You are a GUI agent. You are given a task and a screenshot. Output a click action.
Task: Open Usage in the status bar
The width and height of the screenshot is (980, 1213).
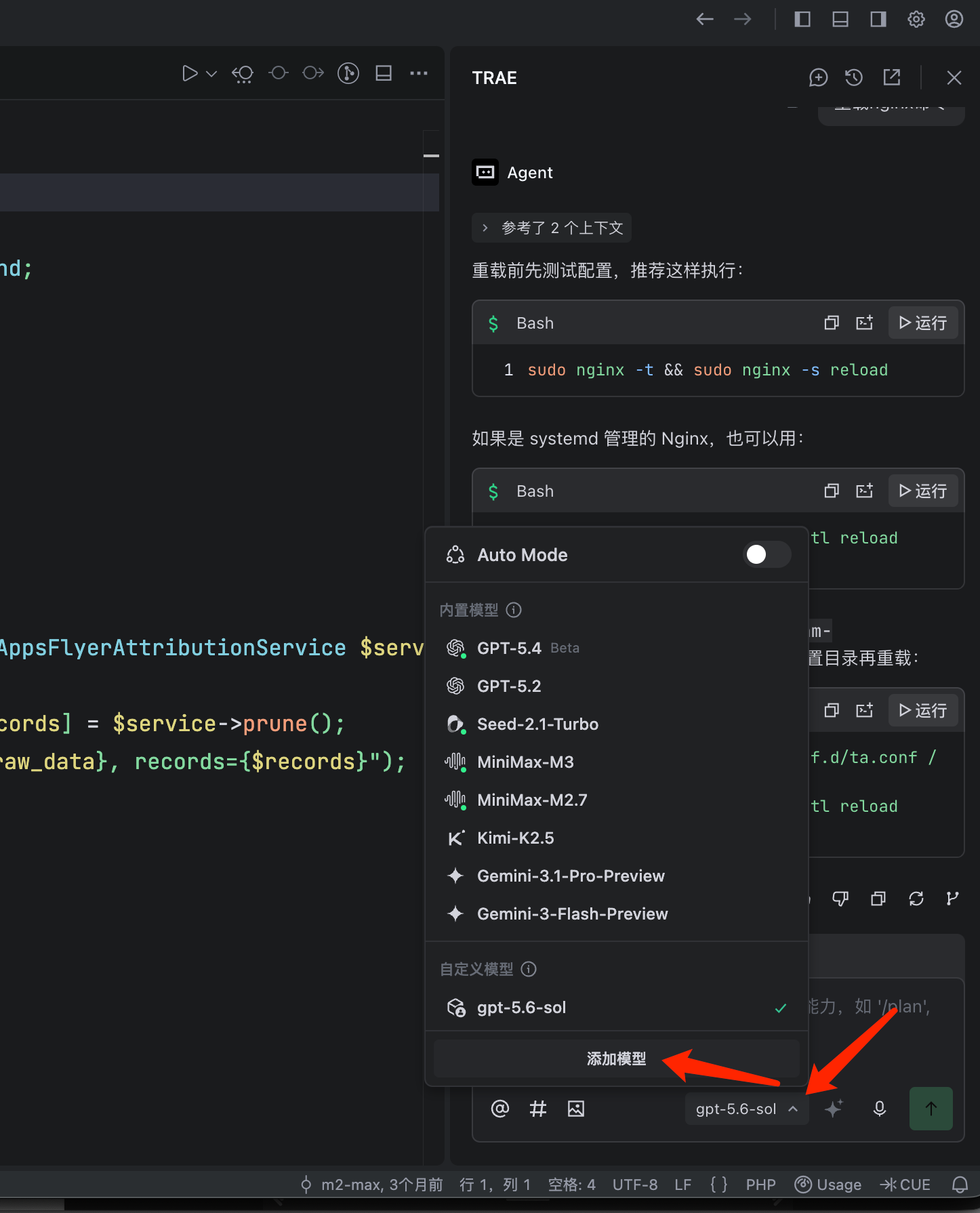click(x=828, y=1185)
